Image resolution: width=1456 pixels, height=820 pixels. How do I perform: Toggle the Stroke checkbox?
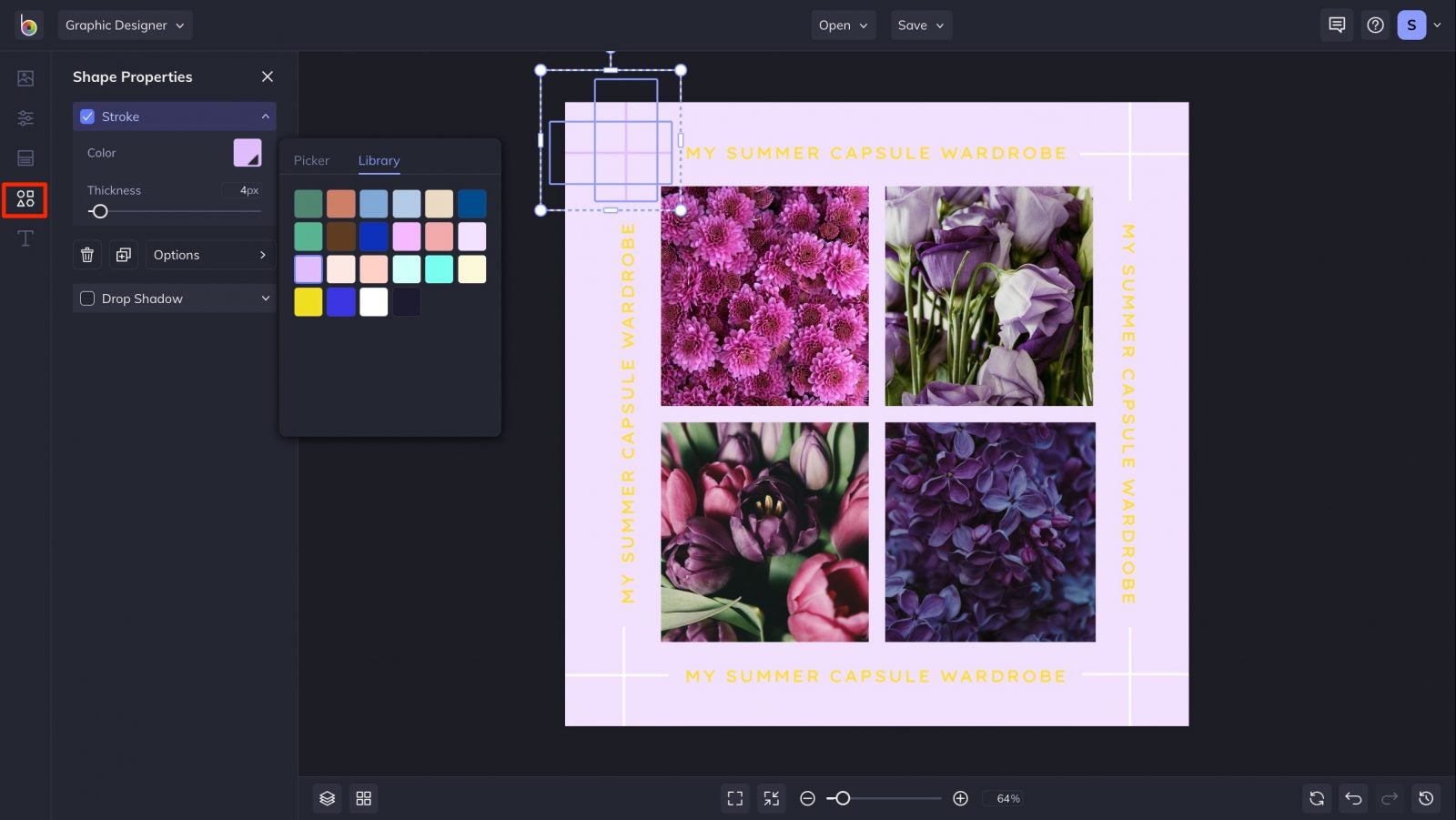pyautogui.click(x=88, y=116)
